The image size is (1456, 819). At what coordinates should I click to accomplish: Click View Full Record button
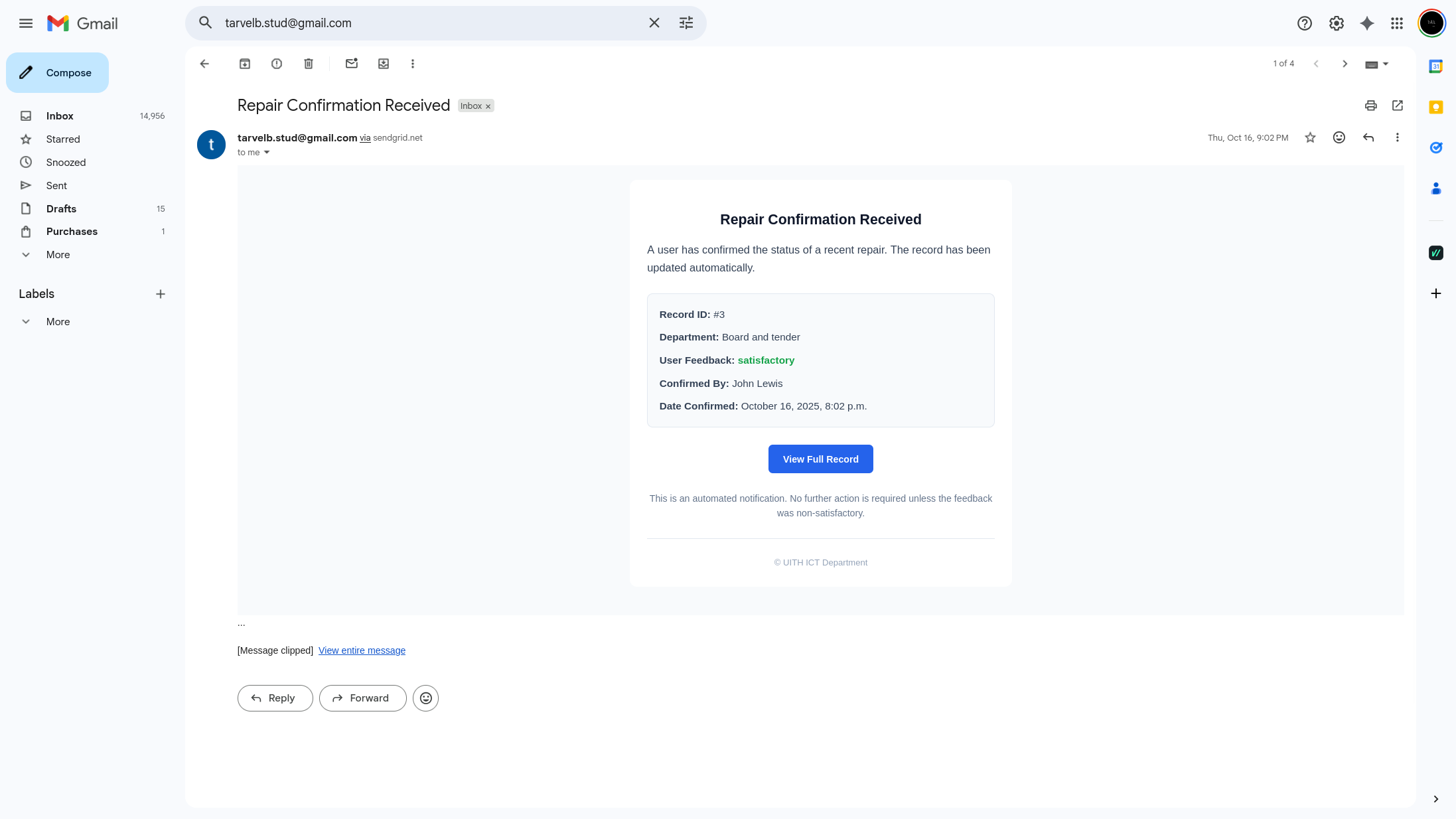pos(820,459)
